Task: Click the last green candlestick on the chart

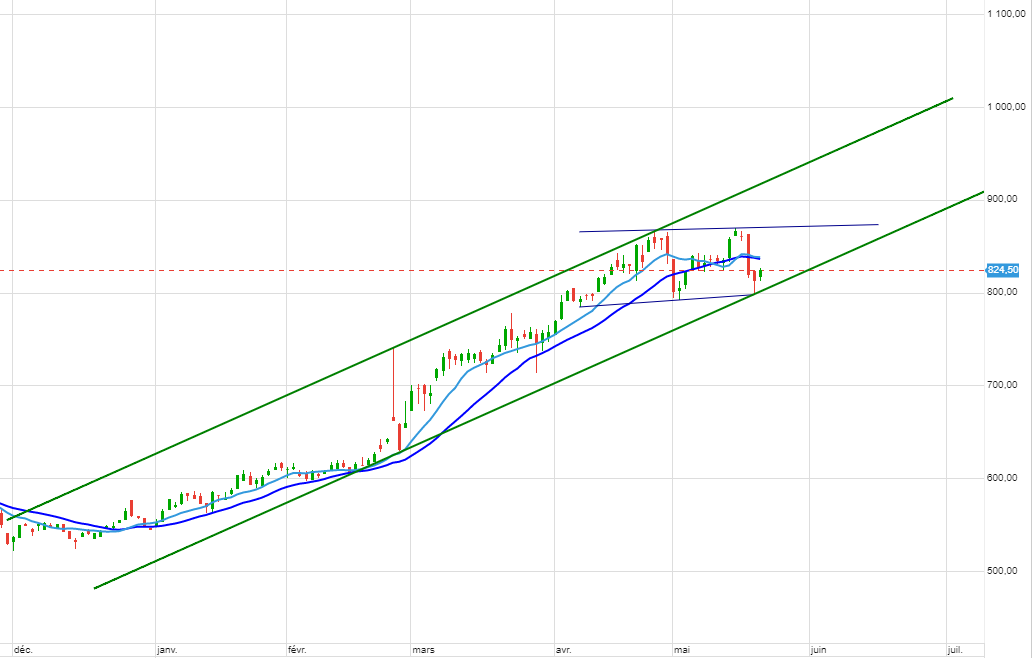Action: tap(761, 273)
